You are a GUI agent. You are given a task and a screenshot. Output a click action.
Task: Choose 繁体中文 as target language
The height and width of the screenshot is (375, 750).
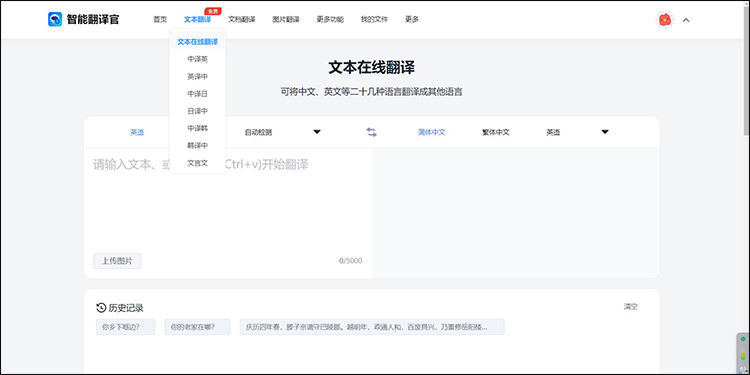[x=496, y=132]
